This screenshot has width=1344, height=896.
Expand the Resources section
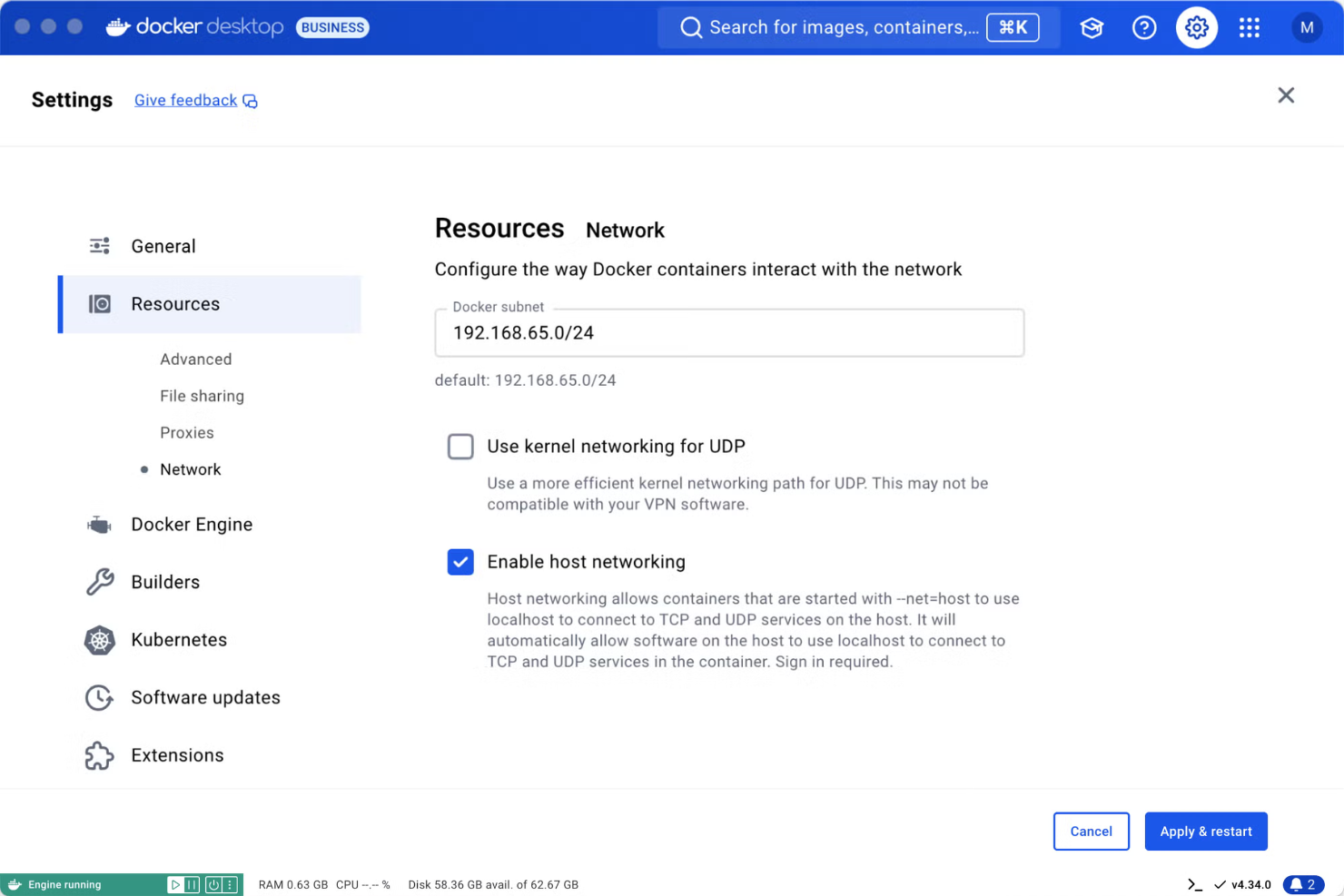click(x=175, y=304)
